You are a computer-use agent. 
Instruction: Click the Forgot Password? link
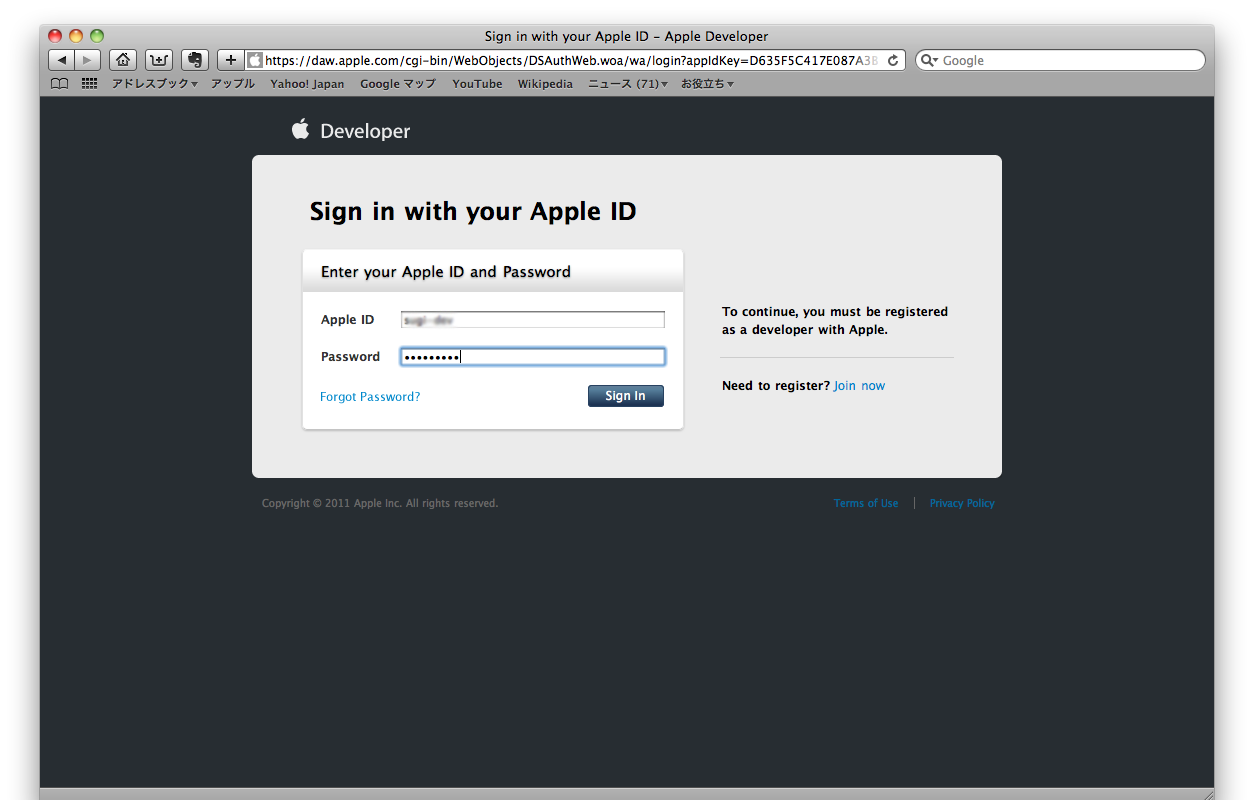[370, 397]
